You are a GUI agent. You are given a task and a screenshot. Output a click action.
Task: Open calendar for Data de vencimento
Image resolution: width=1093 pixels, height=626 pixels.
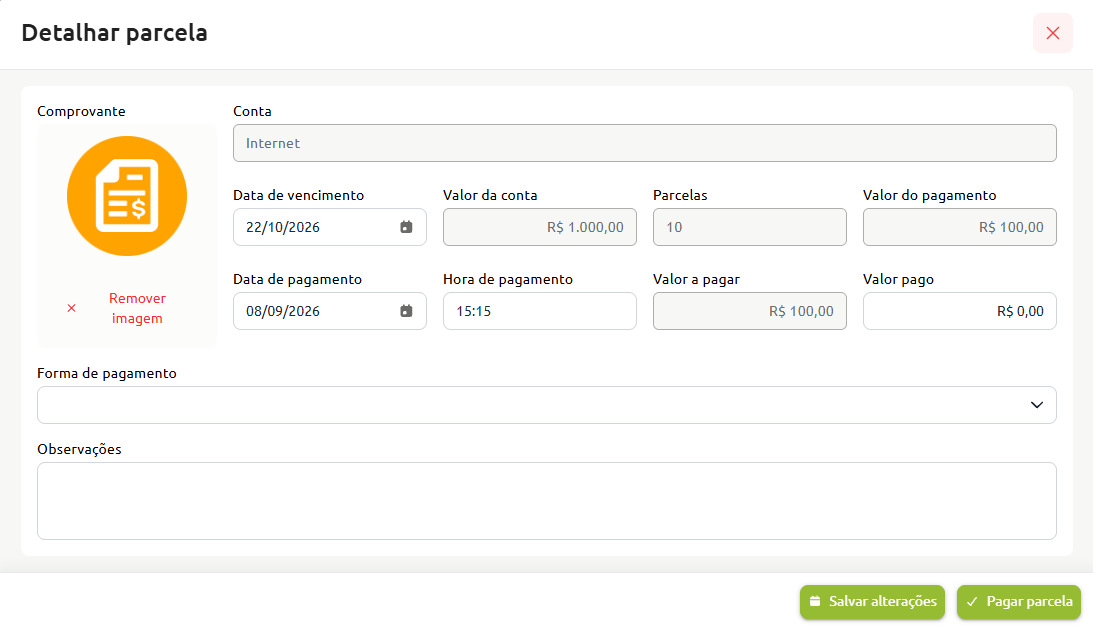pyautogui.click(x=406, y=227)
